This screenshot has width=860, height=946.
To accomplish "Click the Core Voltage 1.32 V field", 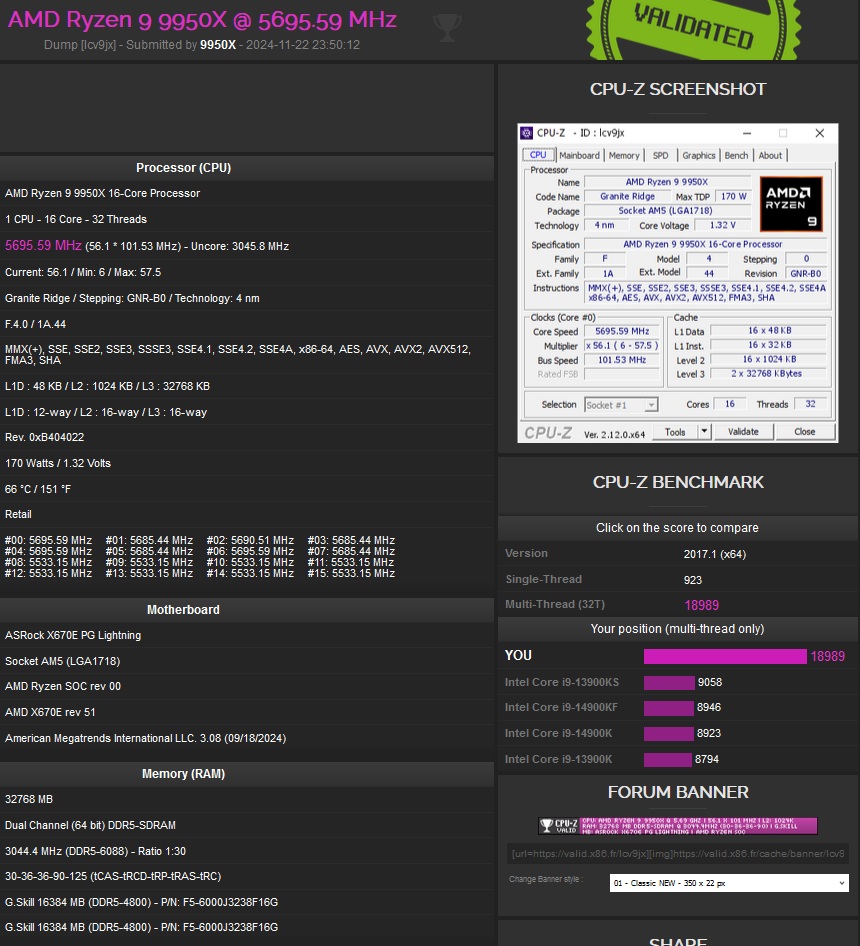I will 722,225.
